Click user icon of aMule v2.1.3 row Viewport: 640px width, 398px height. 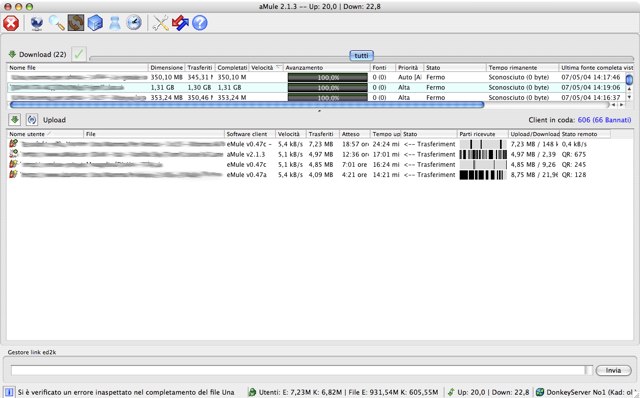point(13,154)
